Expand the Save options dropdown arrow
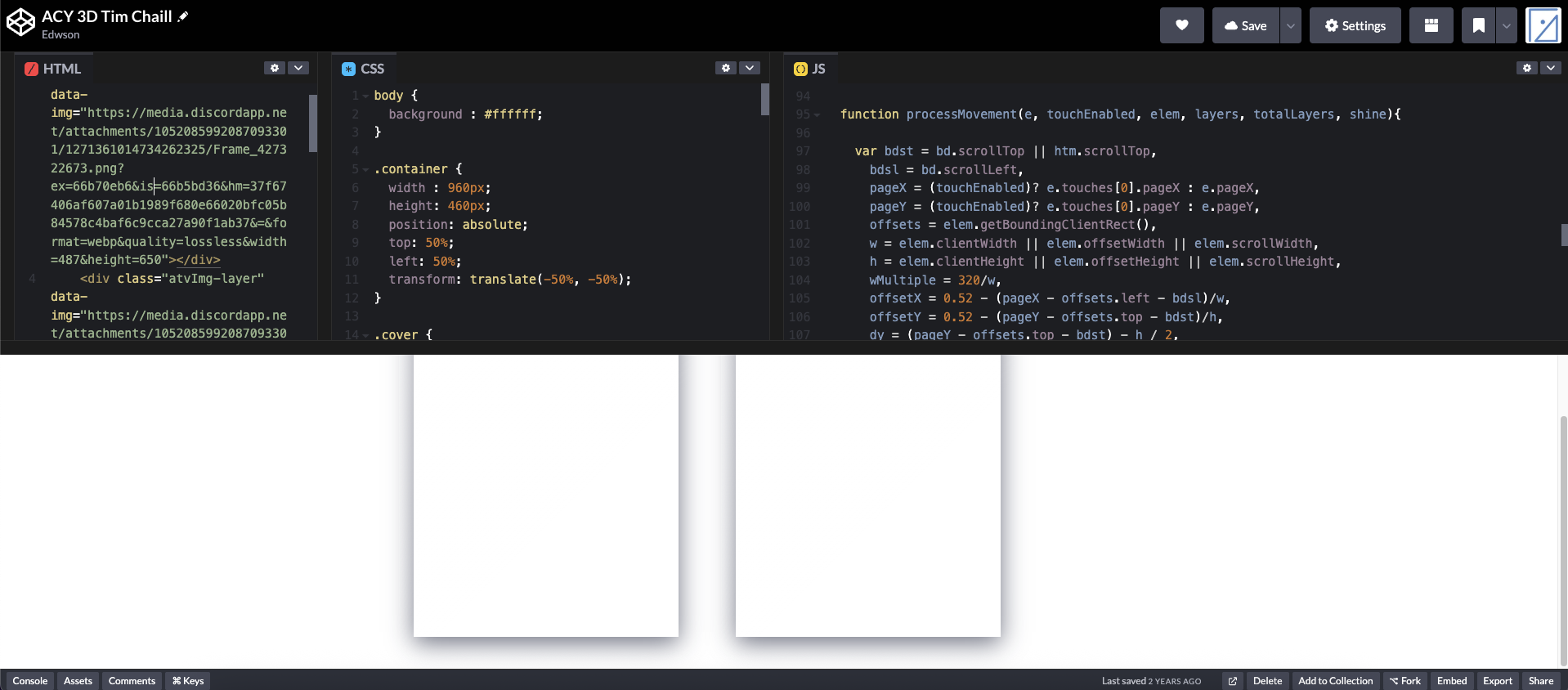This screenshot has height=690, width=1568. click(1290, 25)
